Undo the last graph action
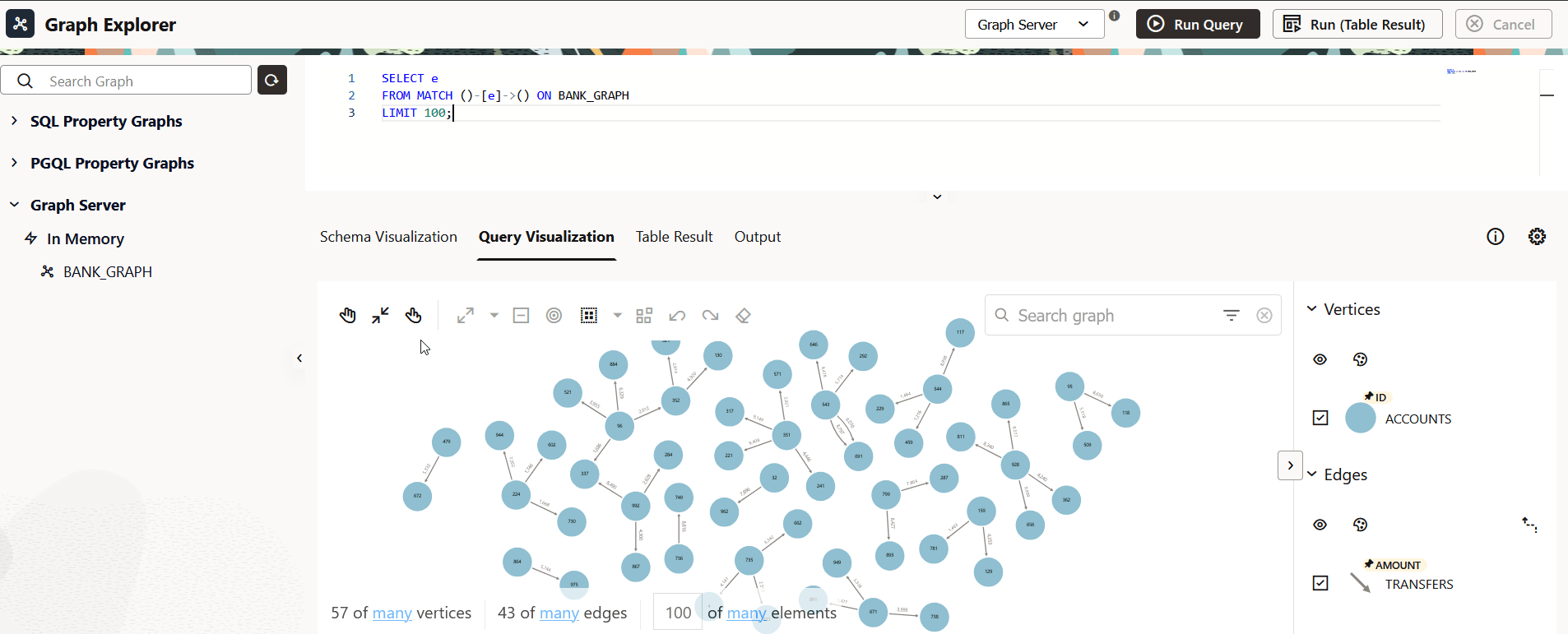 click(677, 316)
